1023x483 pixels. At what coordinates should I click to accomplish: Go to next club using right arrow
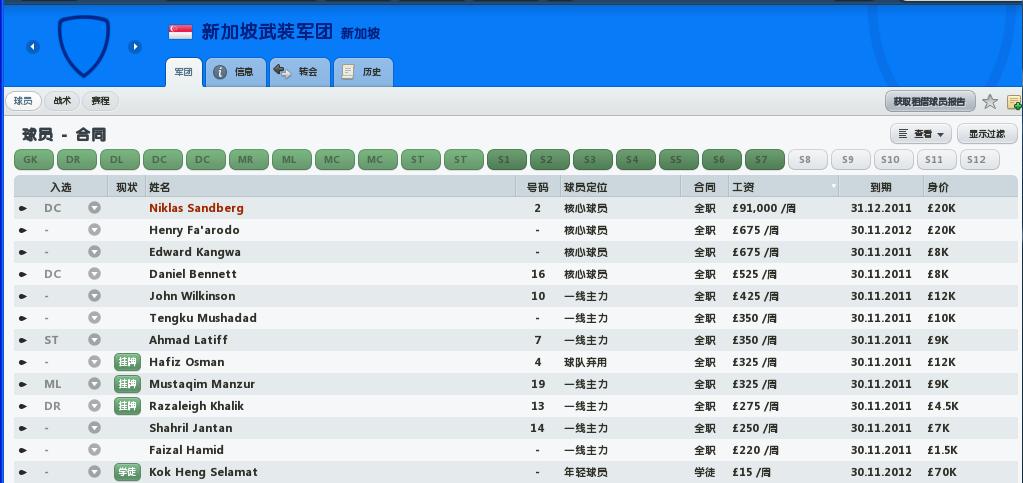[135, 47]
